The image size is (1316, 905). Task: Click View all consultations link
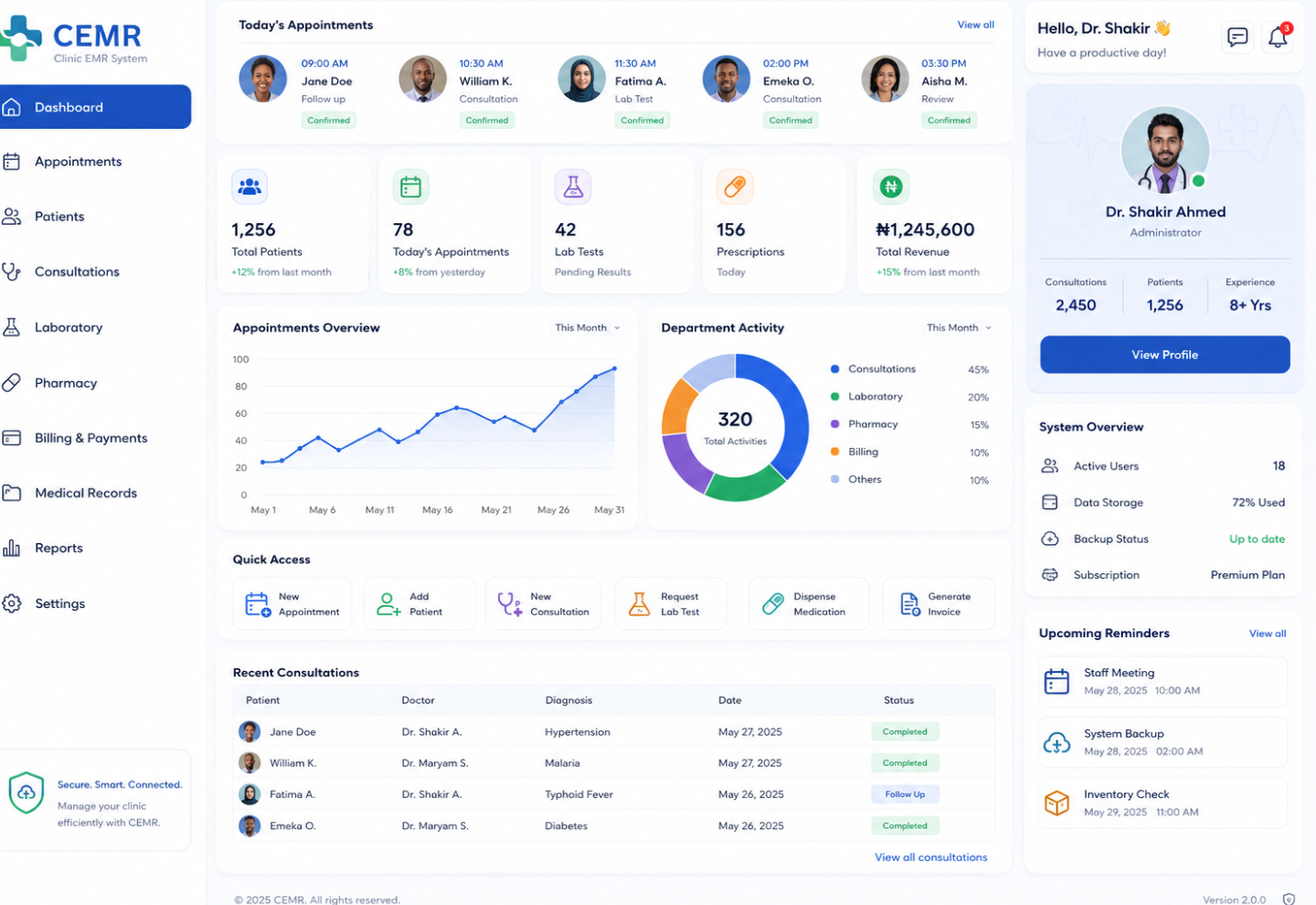pyautogui.click(x=931, y=857)
